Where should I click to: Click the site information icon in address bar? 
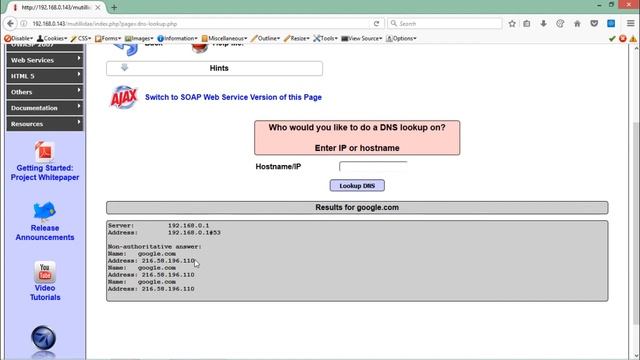coord(24,24)
